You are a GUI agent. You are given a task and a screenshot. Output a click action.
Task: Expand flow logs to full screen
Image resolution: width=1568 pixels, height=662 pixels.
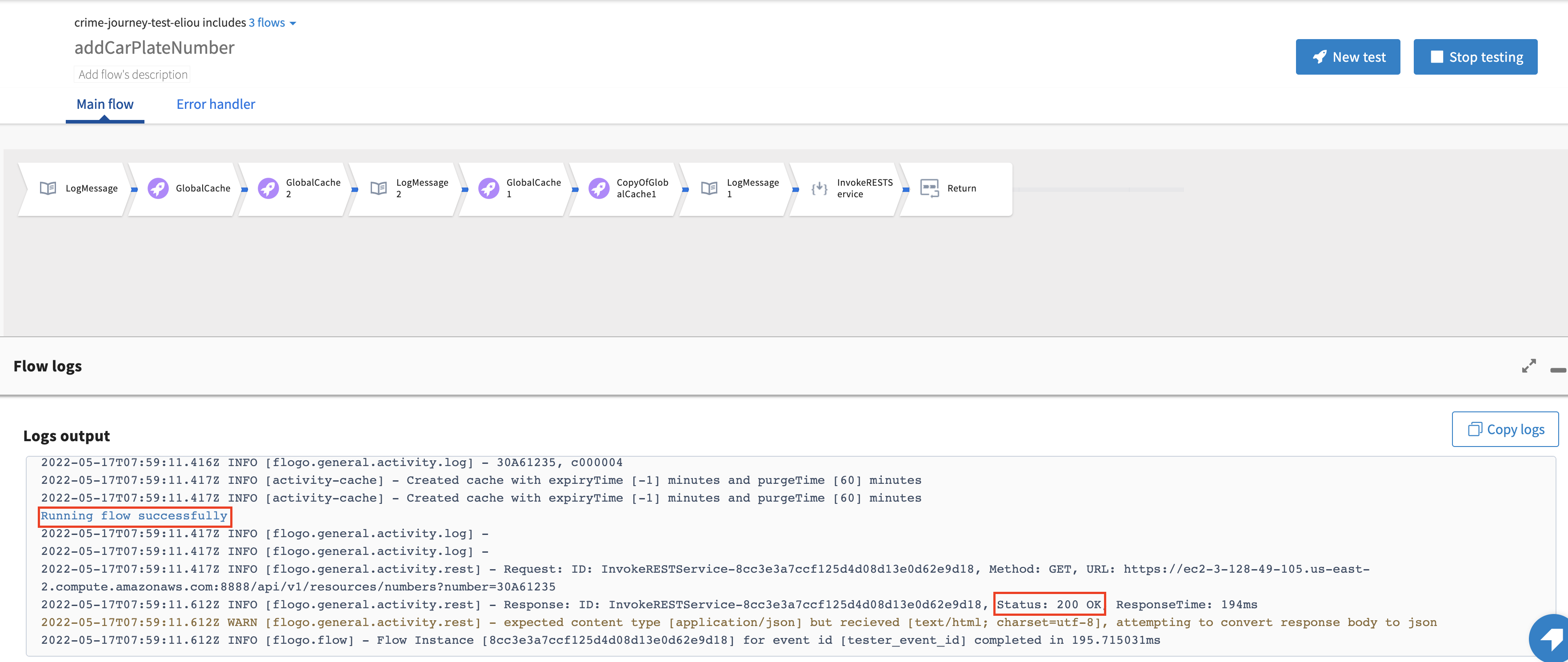click(1528, 366)
